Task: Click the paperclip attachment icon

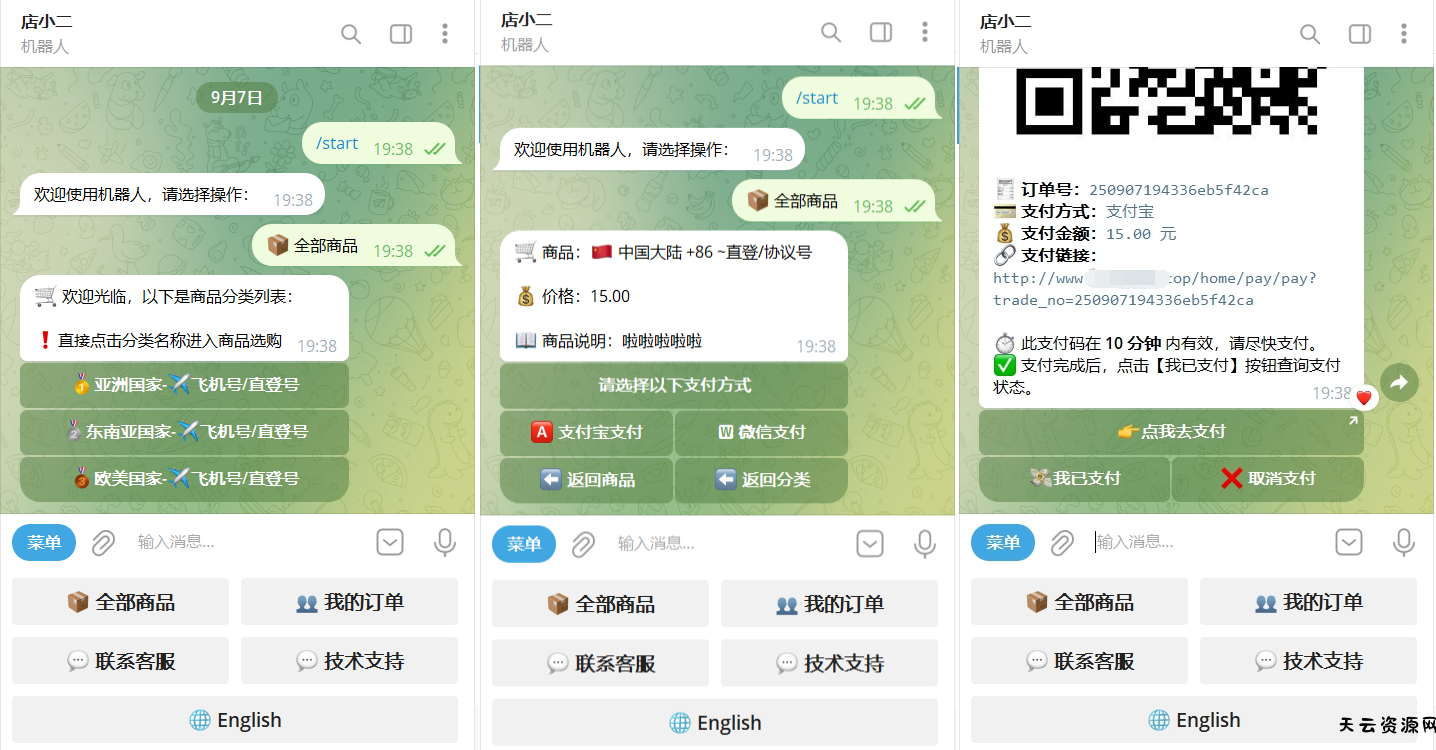Action: 103,542
